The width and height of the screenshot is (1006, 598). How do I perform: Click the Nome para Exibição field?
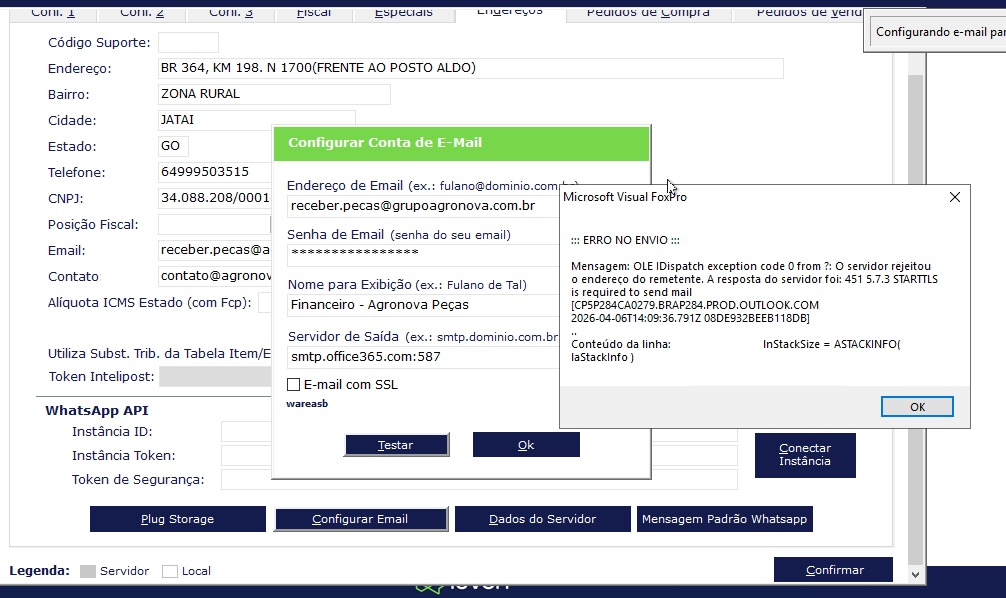(423, 305)
